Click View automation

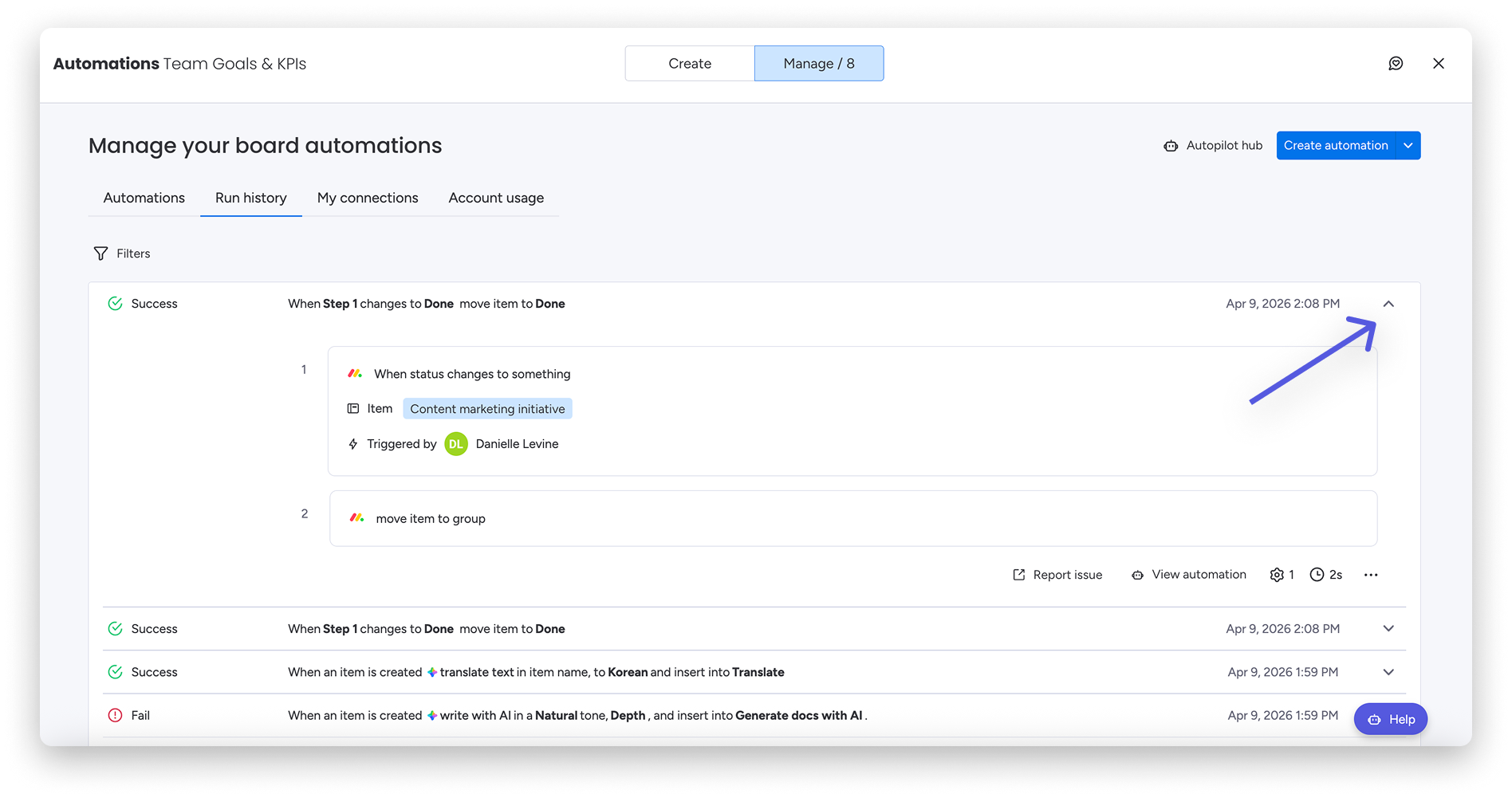click(1189, 575)
